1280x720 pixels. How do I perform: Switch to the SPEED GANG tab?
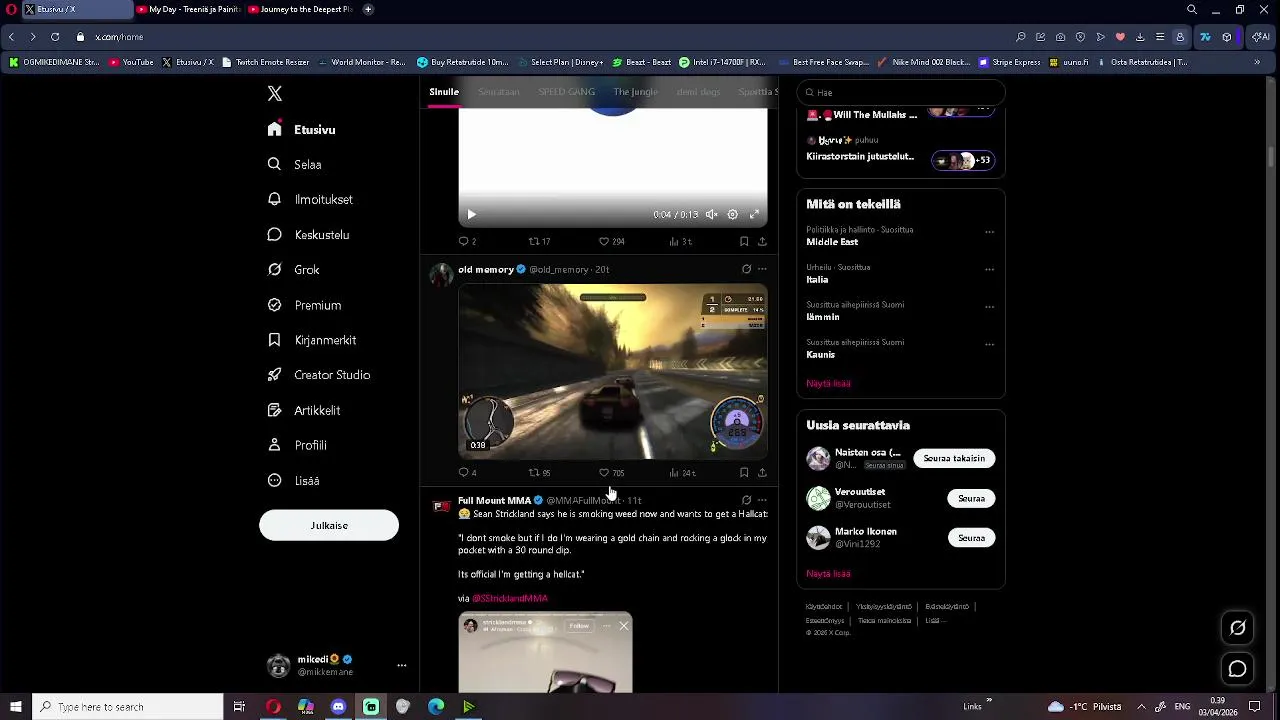click(x=566, y=92)
